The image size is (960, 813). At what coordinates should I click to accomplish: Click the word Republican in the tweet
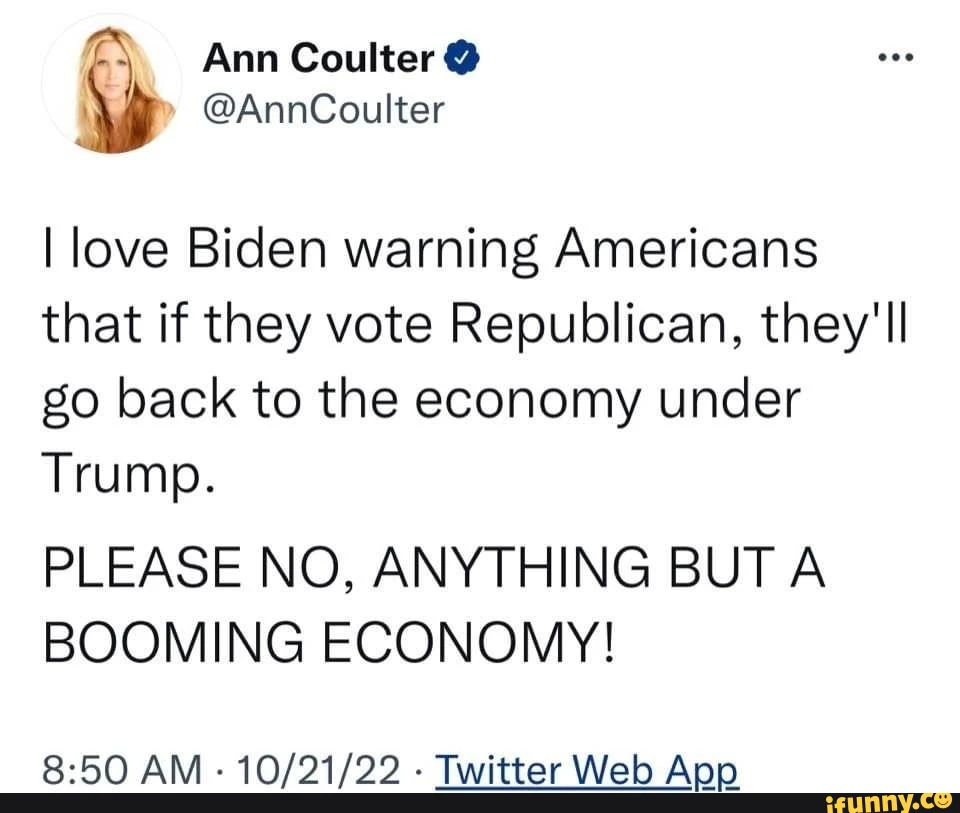[x=591, y=326]
